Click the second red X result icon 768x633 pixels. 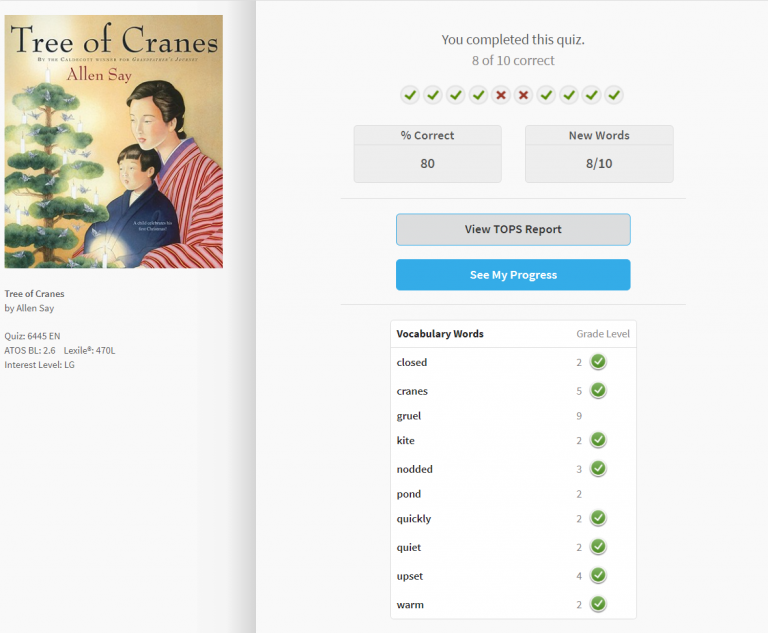point(523,95)
